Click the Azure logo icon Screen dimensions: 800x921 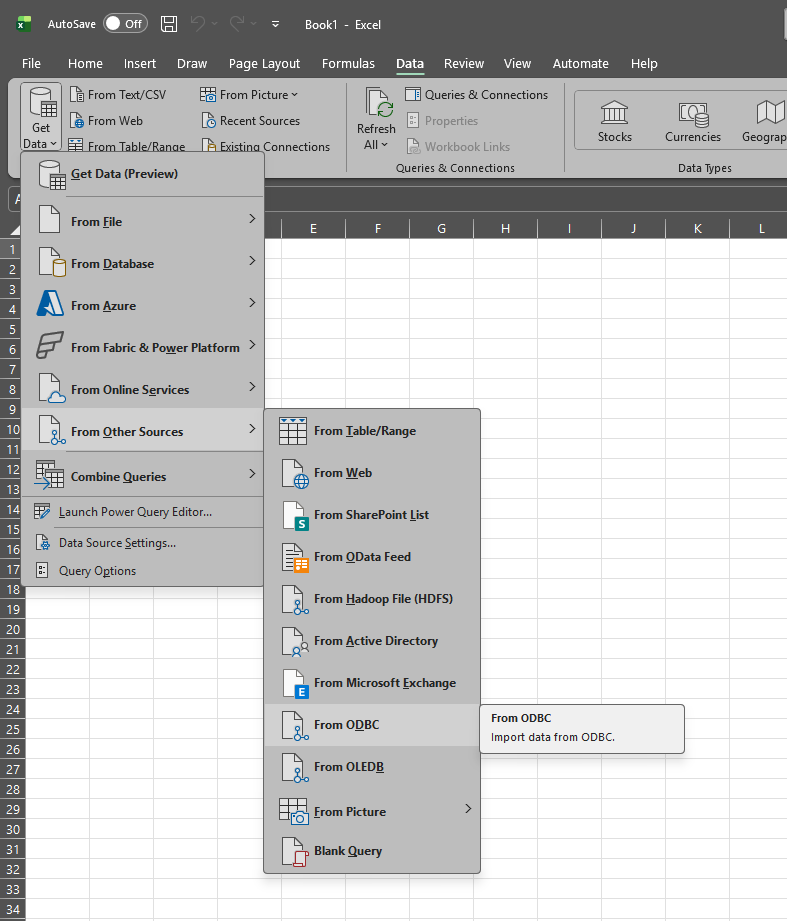tap(50, 304)
